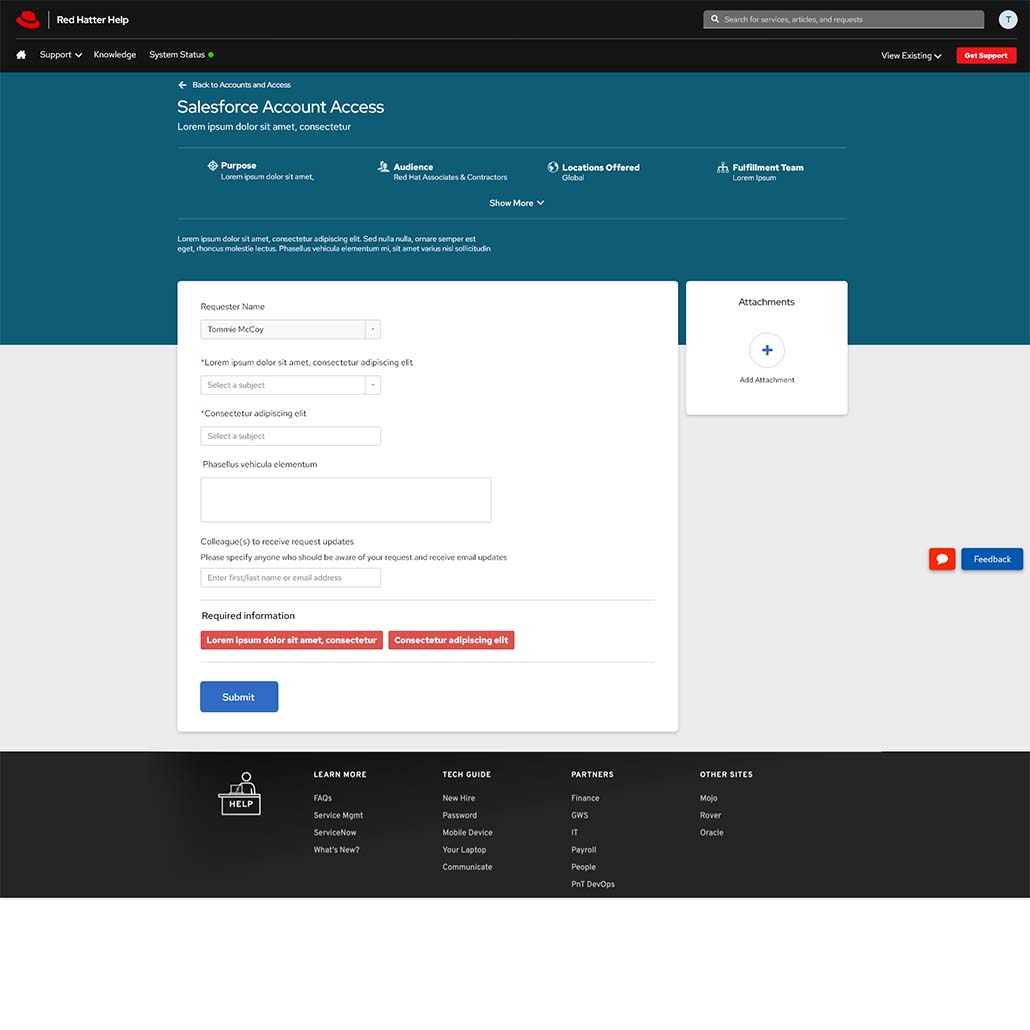
Task: Click the Locations Offered globe icon
Action: pos(553,168)
